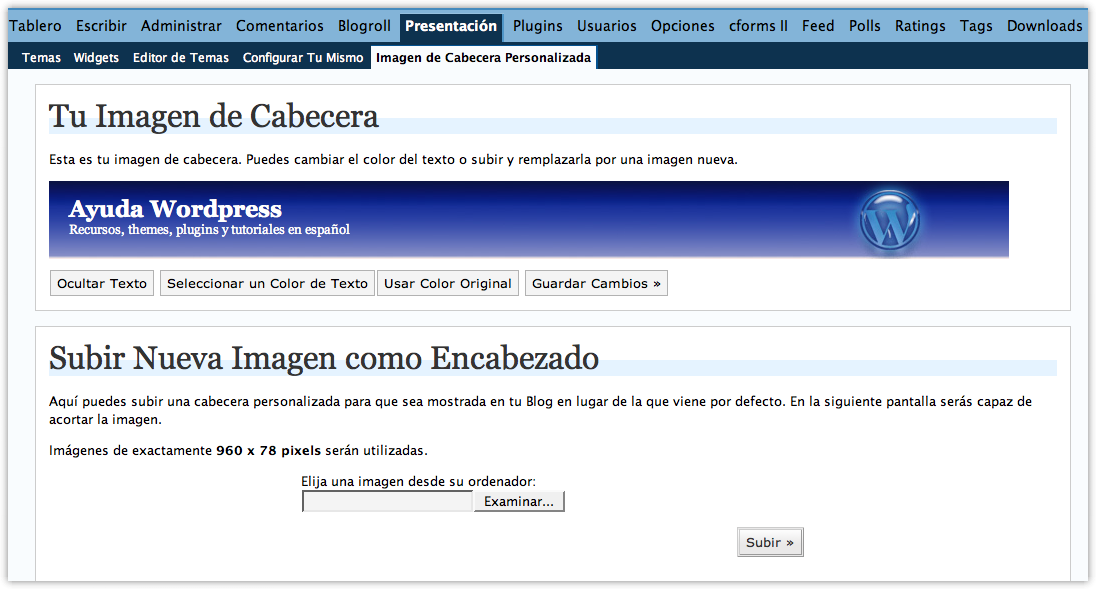1096x589 pixels.
Task: Go to the Escribir section
Action: 101,26
